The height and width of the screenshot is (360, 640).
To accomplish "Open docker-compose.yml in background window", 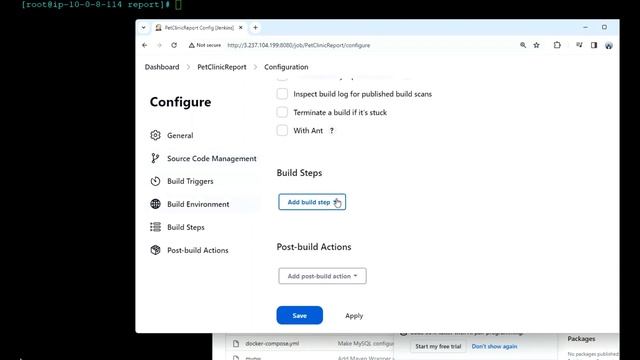I will point(272,344).
